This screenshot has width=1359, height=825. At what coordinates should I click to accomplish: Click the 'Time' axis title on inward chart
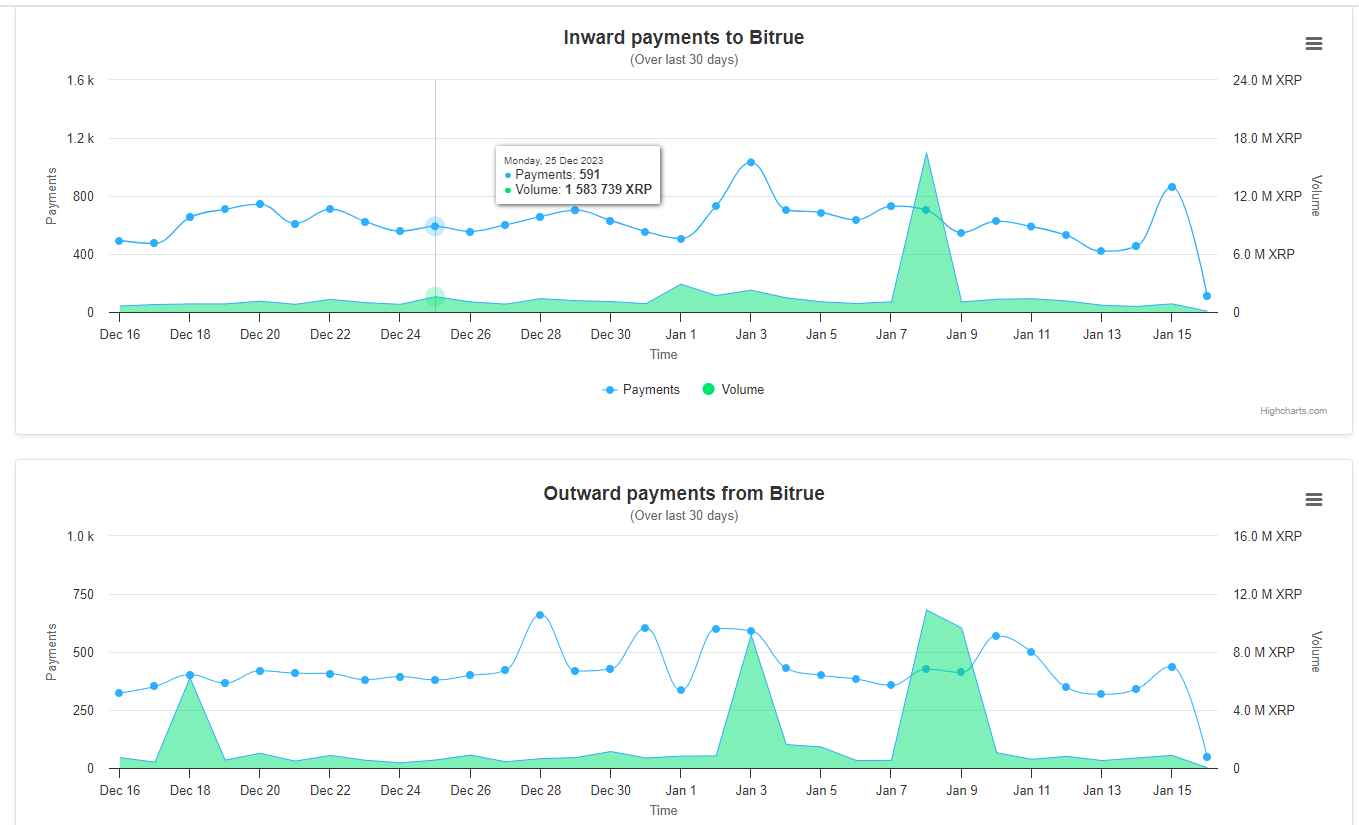click(664, 355)
